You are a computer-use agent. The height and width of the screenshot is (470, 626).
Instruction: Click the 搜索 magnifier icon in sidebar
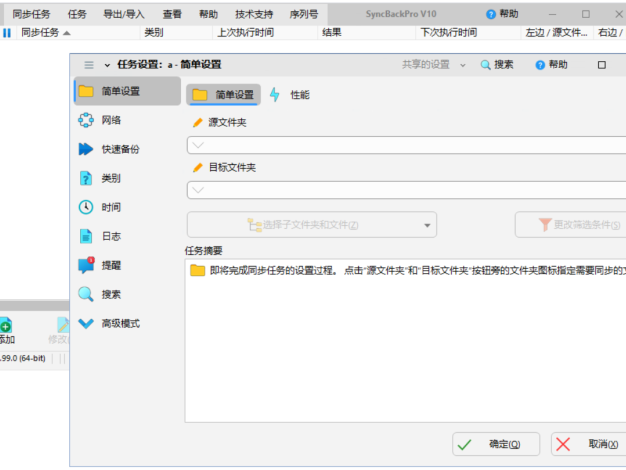click(86, 294)
